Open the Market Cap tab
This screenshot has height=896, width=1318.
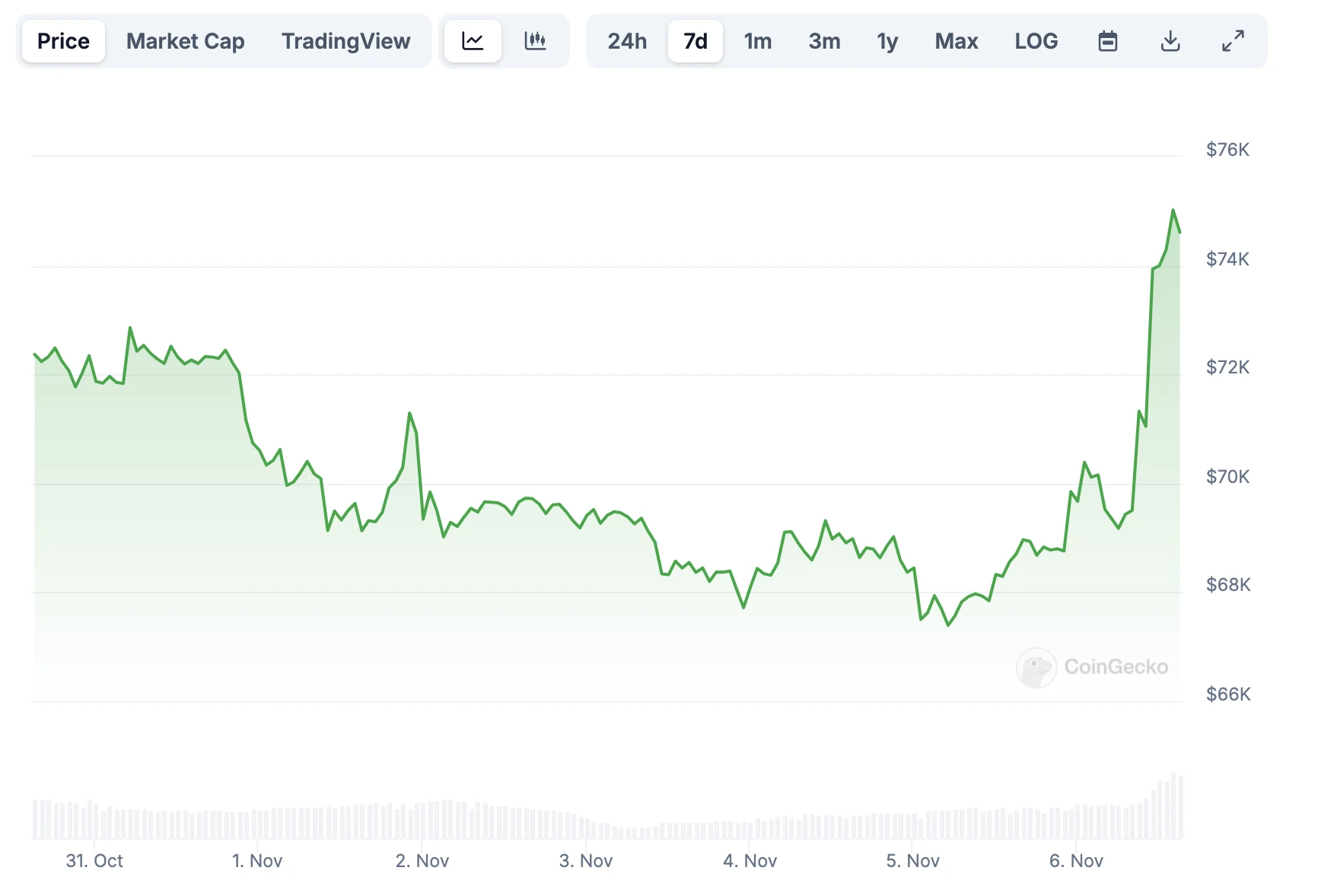[x=185, y=41]
